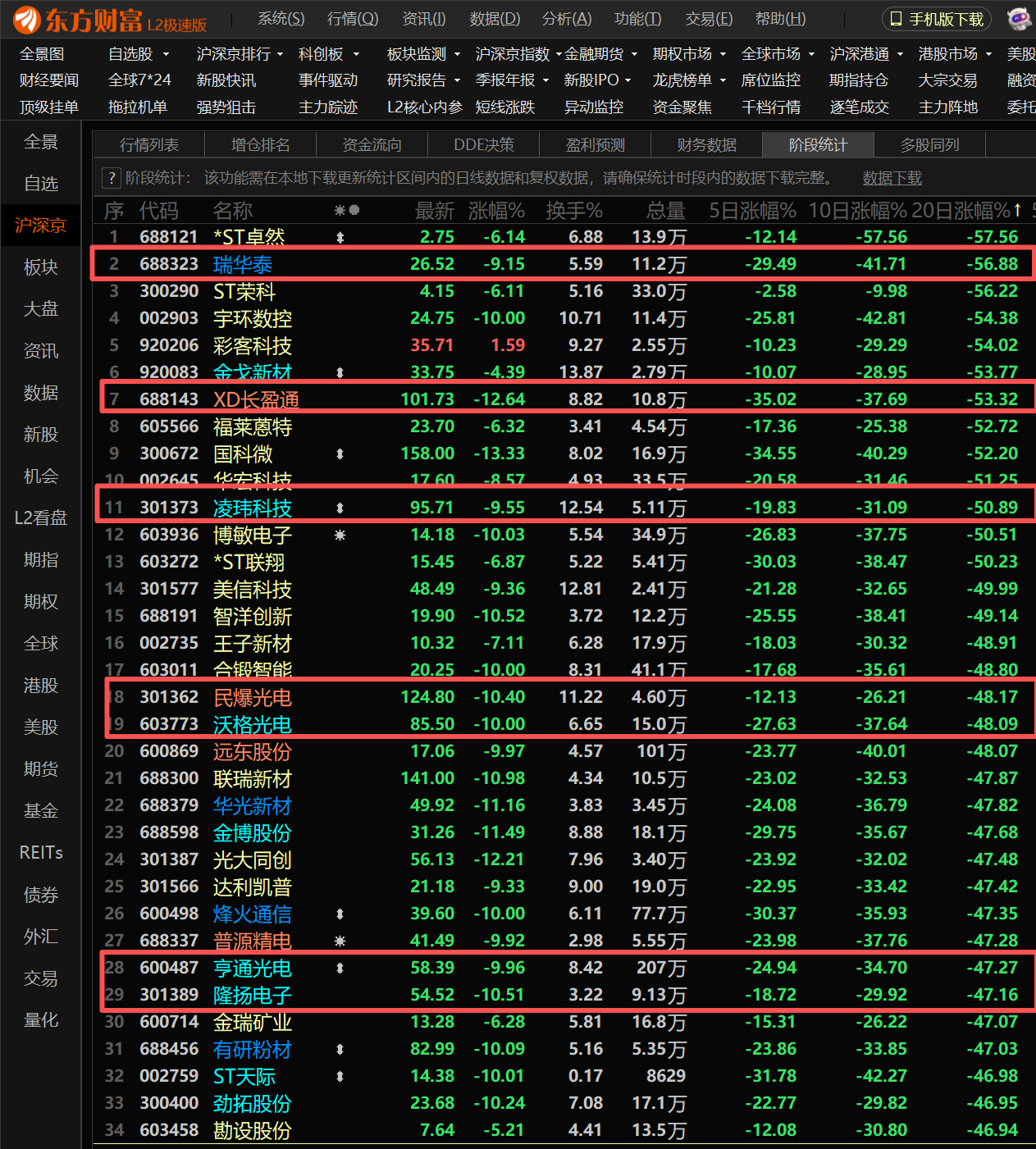This screenshot has width=1036, height=1149.
Task: Switch to the 资金流向 tab
Action: [x=372, y=145]
